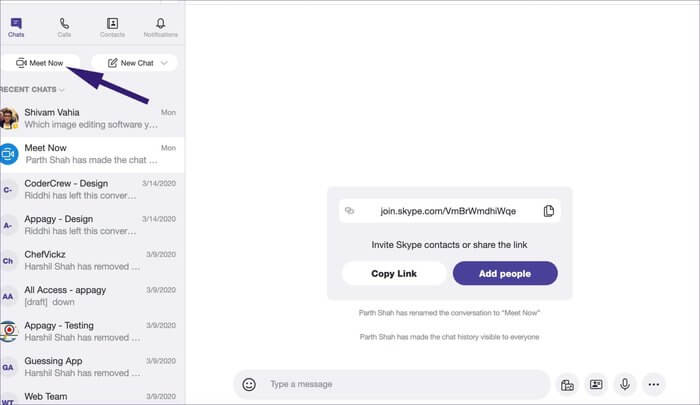Open the Calls tab phone icon
This screenshot has height=405, width=700.
(64, 23)
